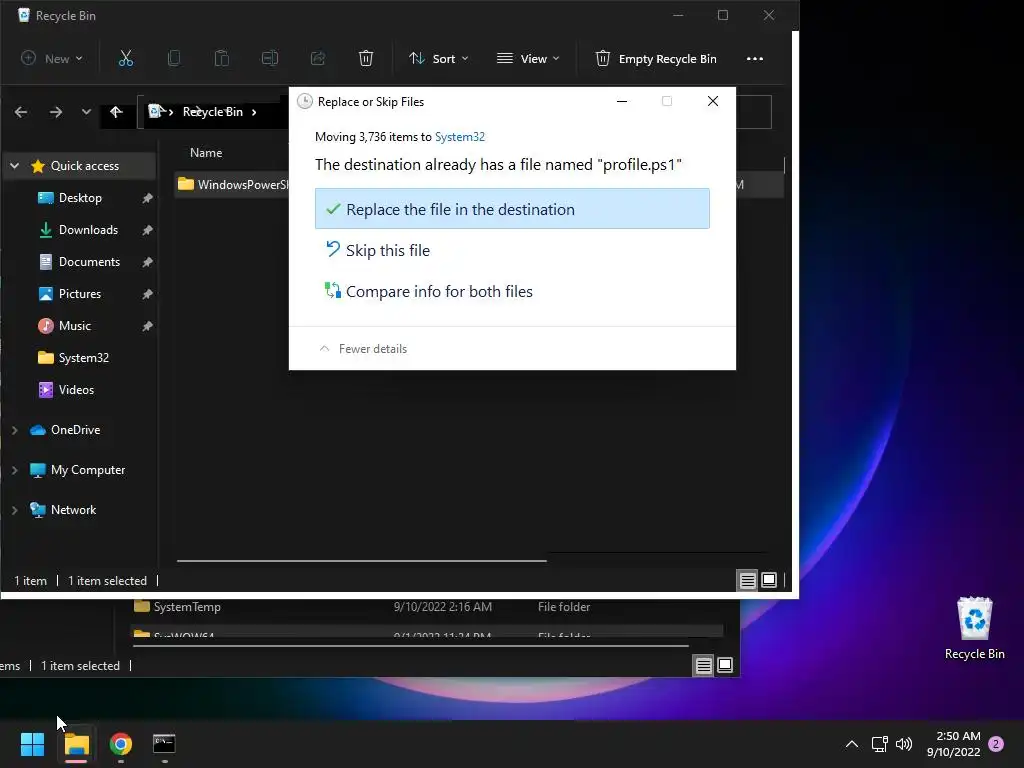
Task: Open Downloads in the sidebar
Action: click(88, 230)
